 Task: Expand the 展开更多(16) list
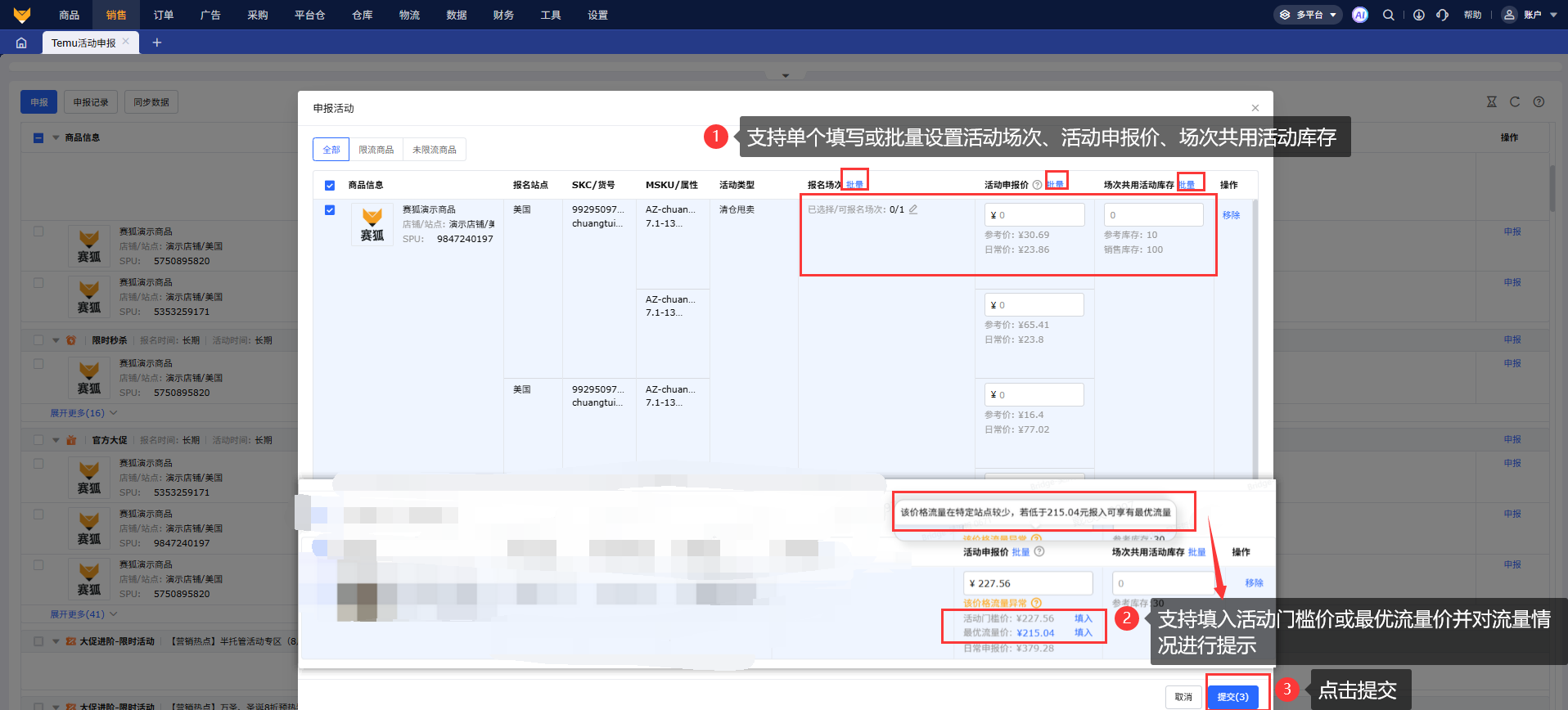click(x=83, y=413)
